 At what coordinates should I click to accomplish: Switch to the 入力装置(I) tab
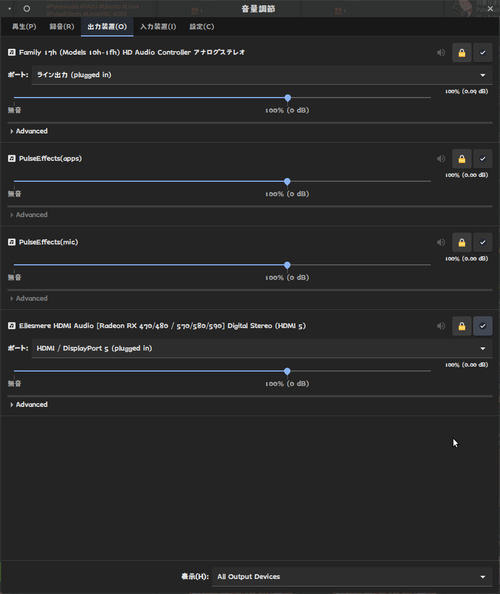158,27
